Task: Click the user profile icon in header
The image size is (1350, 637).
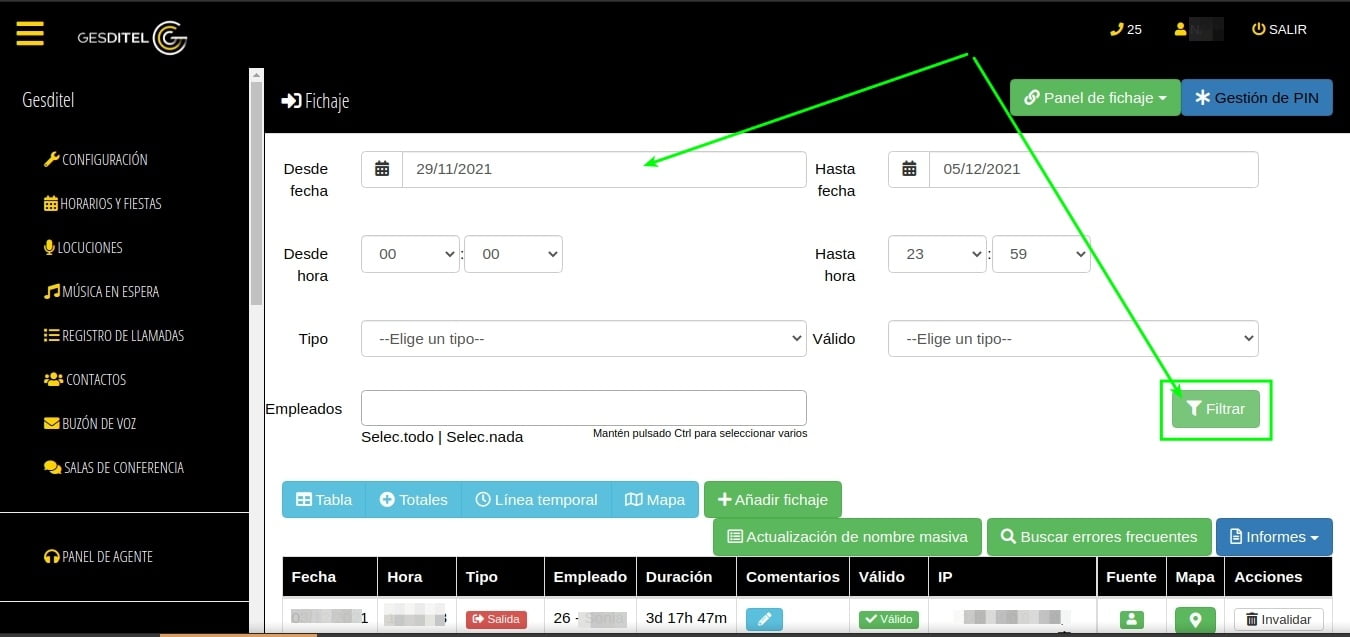Action: point(1182,30)
